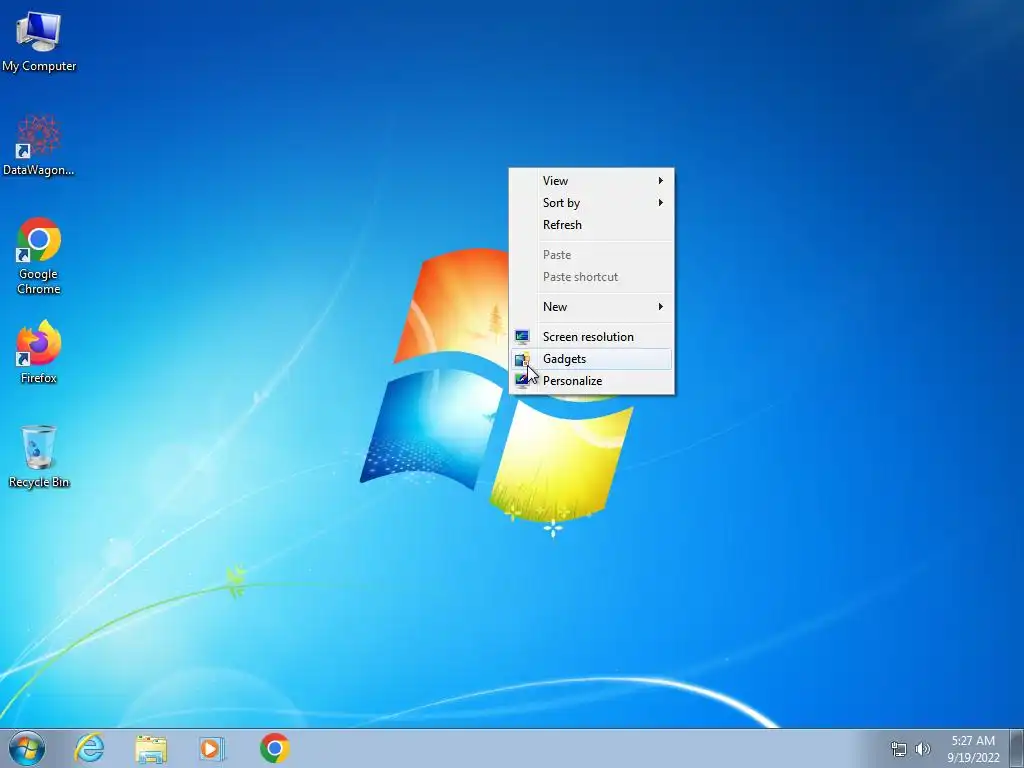Select the DataWagon shortcut on desktop

39,146
